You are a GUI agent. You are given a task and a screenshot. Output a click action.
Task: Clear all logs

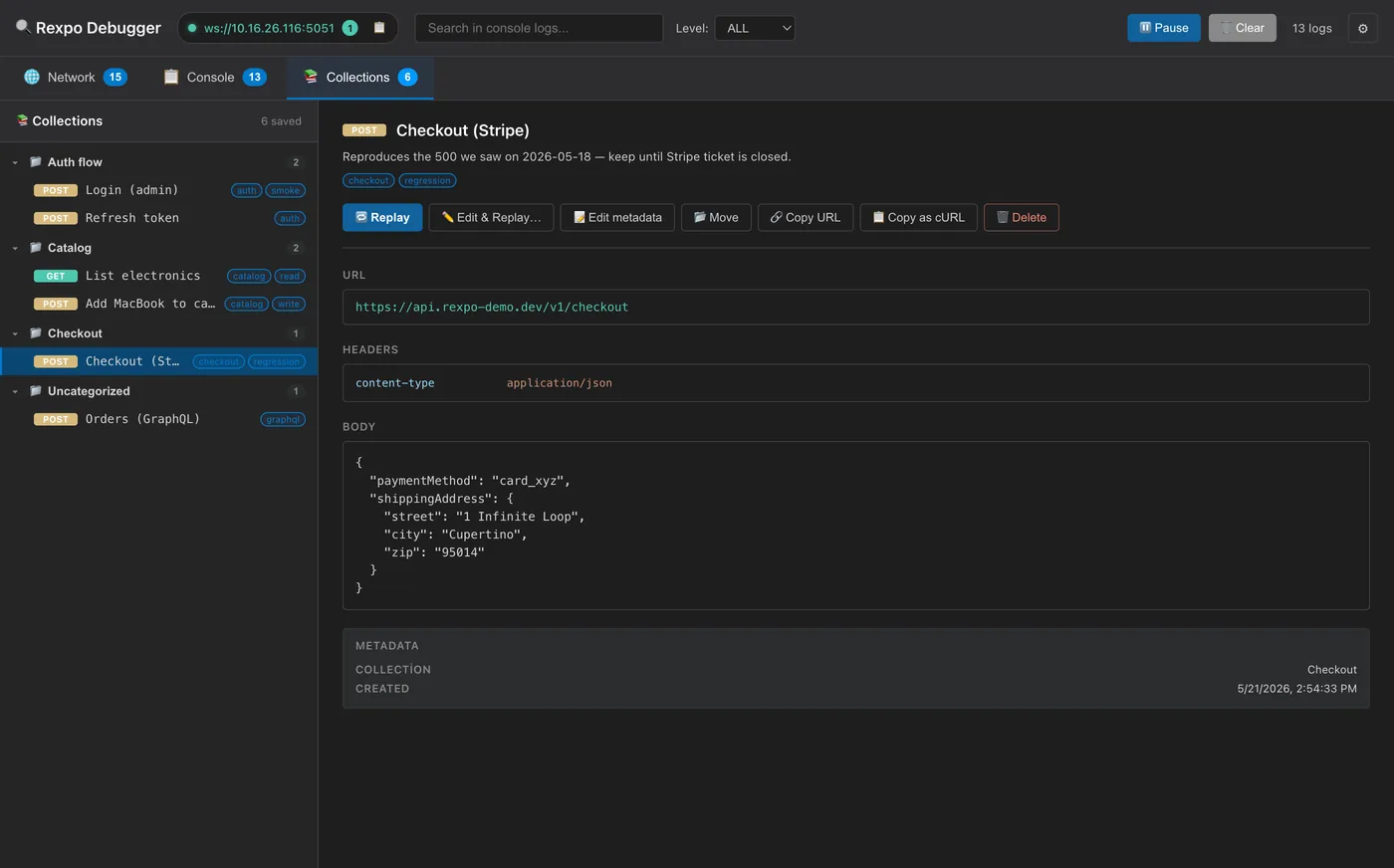[1243, 28]
